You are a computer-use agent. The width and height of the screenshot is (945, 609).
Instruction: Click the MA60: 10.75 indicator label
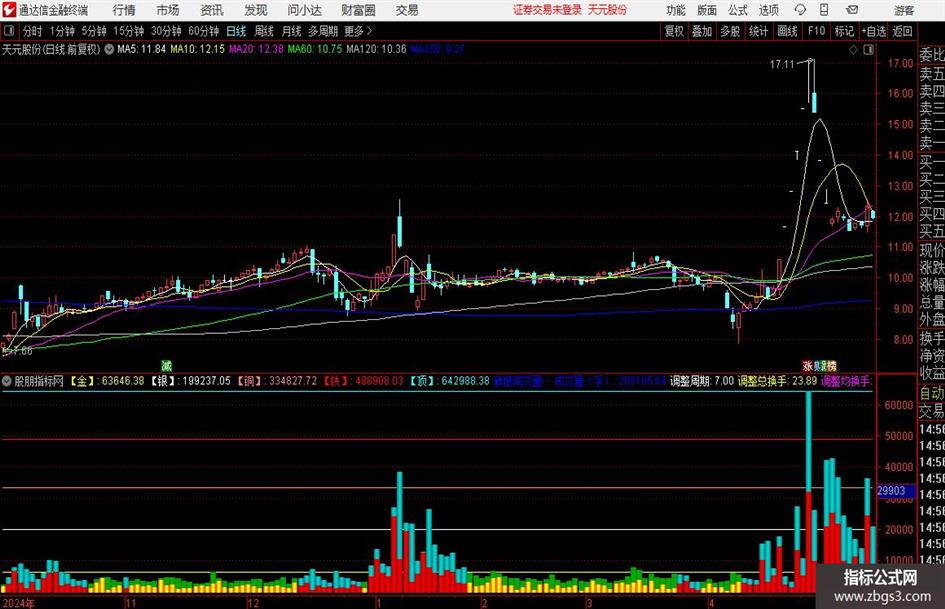point(315,49)
